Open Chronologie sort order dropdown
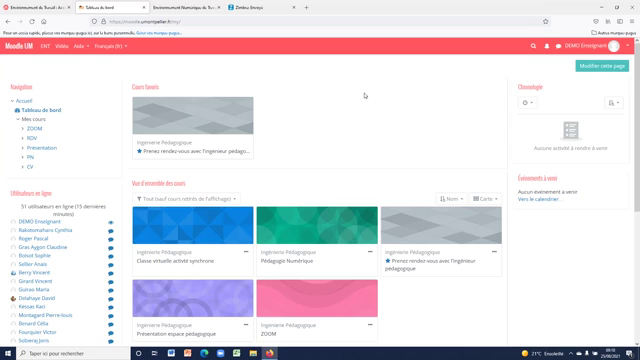 (614, 103)
